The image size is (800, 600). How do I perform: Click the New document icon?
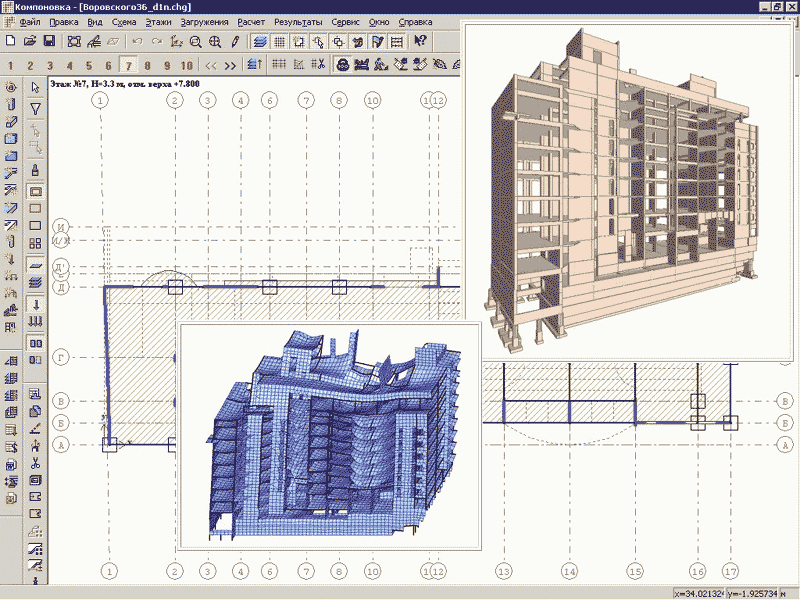pos(11,42)
